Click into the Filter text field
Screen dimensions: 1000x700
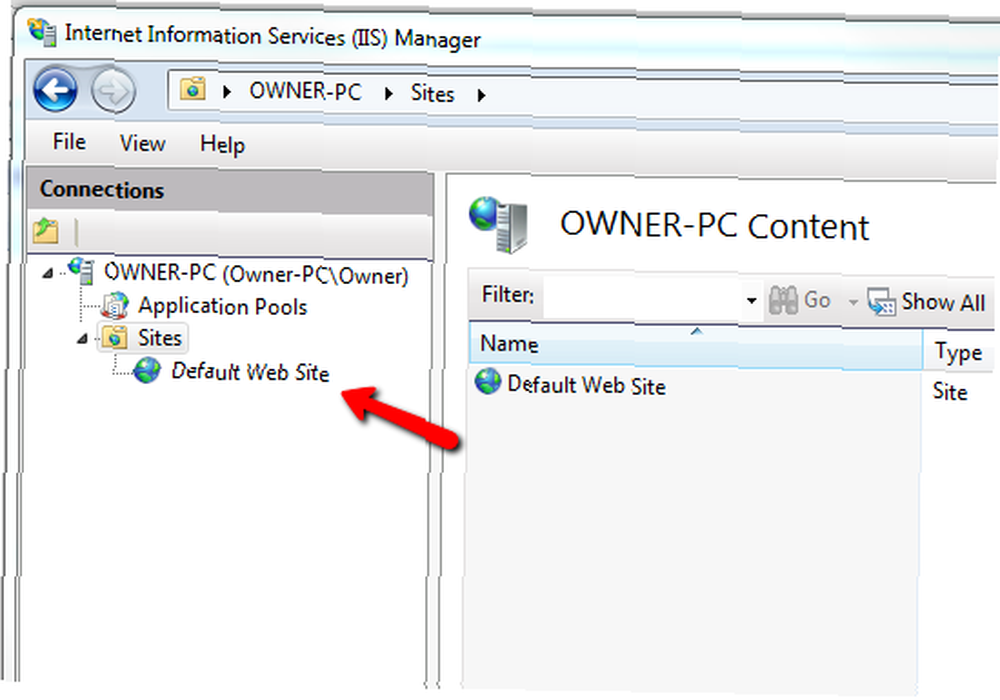coord(643,298)
